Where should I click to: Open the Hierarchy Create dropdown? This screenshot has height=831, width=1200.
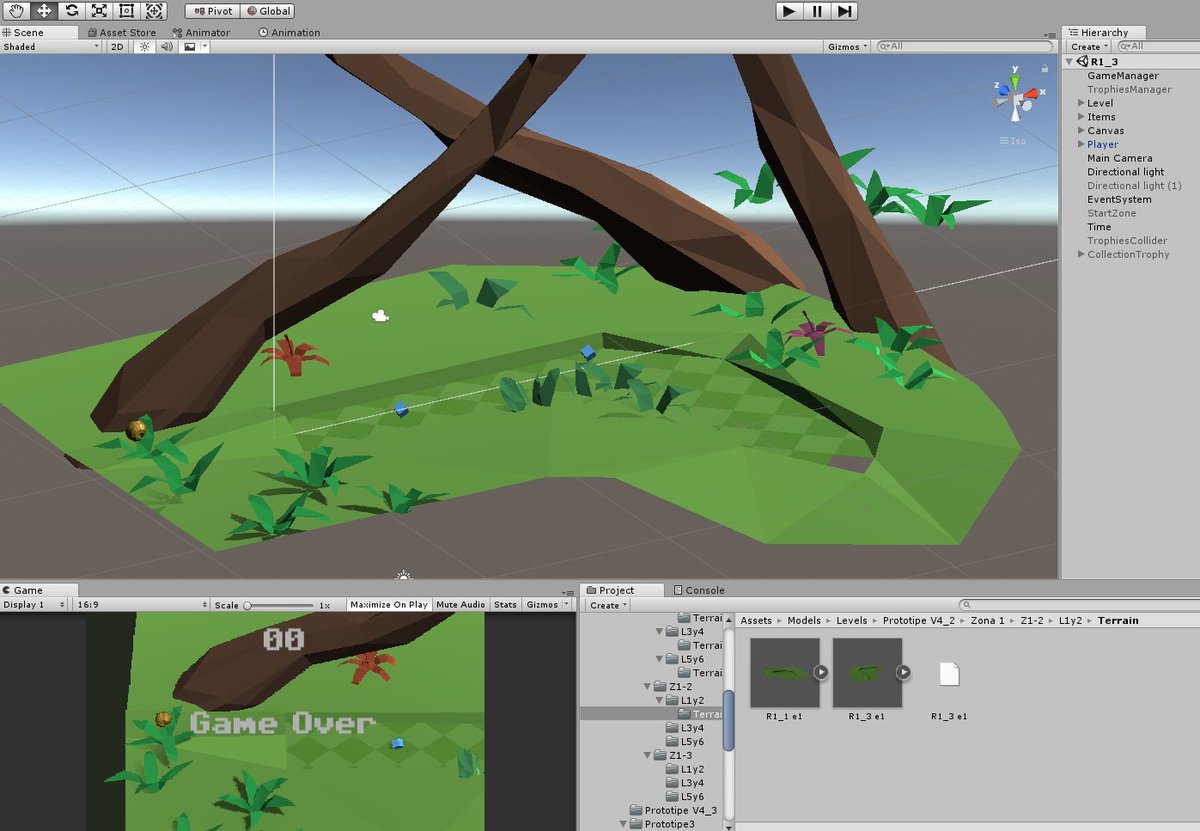coord(1088,47)
